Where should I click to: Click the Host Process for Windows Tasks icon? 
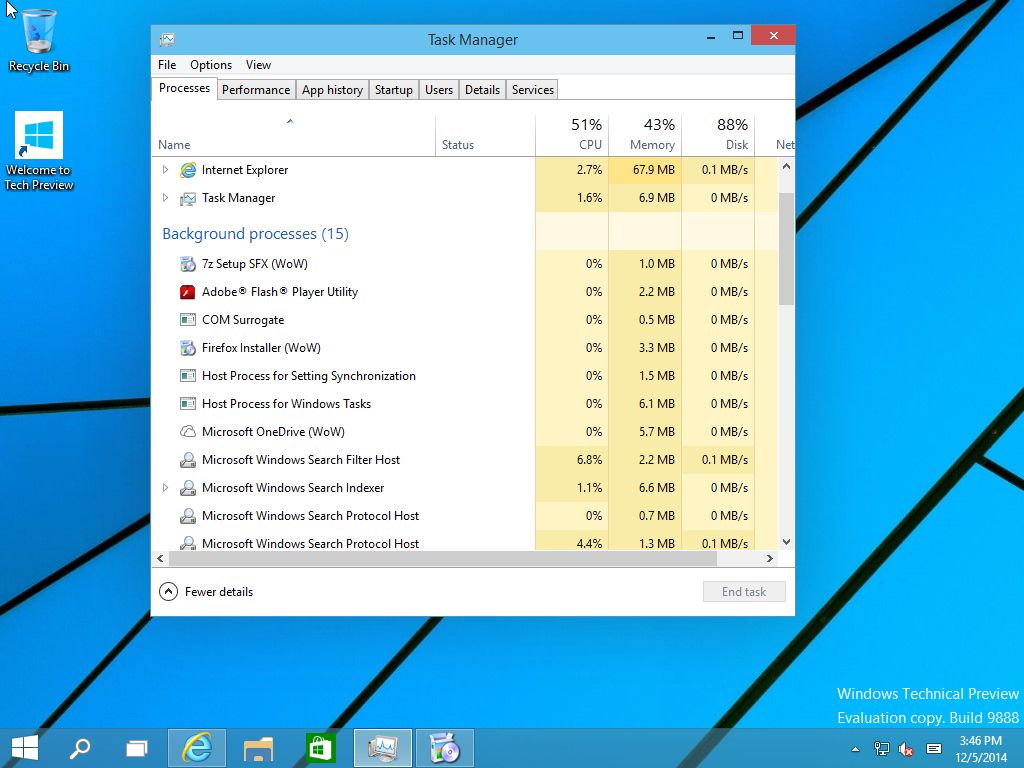tap(188, 404)
